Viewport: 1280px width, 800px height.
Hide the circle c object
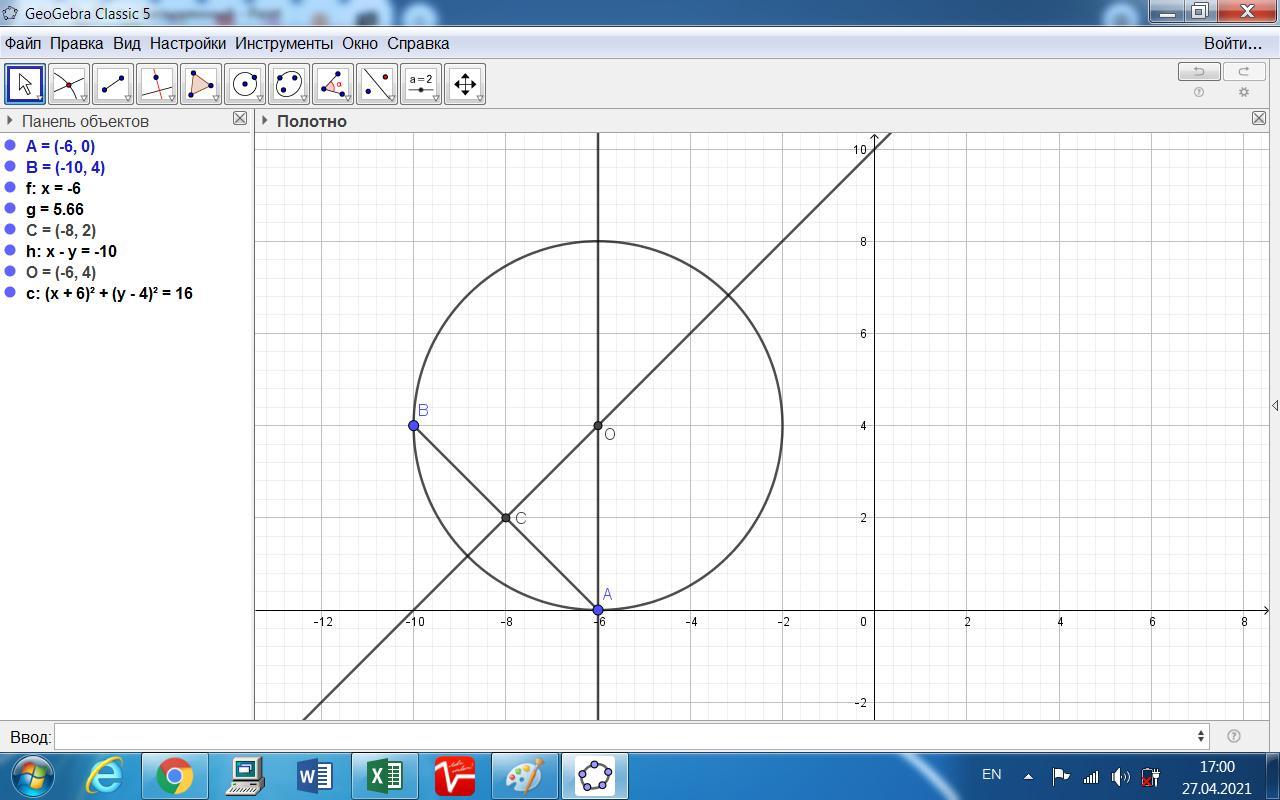point(10,293)
